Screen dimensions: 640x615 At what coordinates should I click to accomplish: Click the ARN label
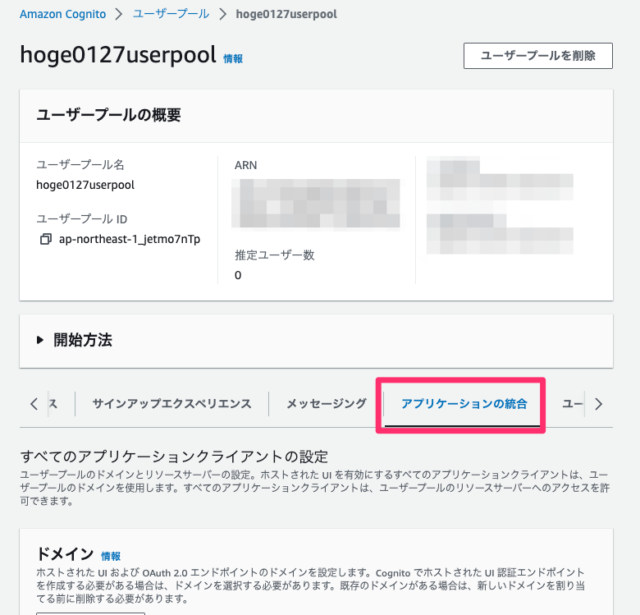click(x=246, y=165)
